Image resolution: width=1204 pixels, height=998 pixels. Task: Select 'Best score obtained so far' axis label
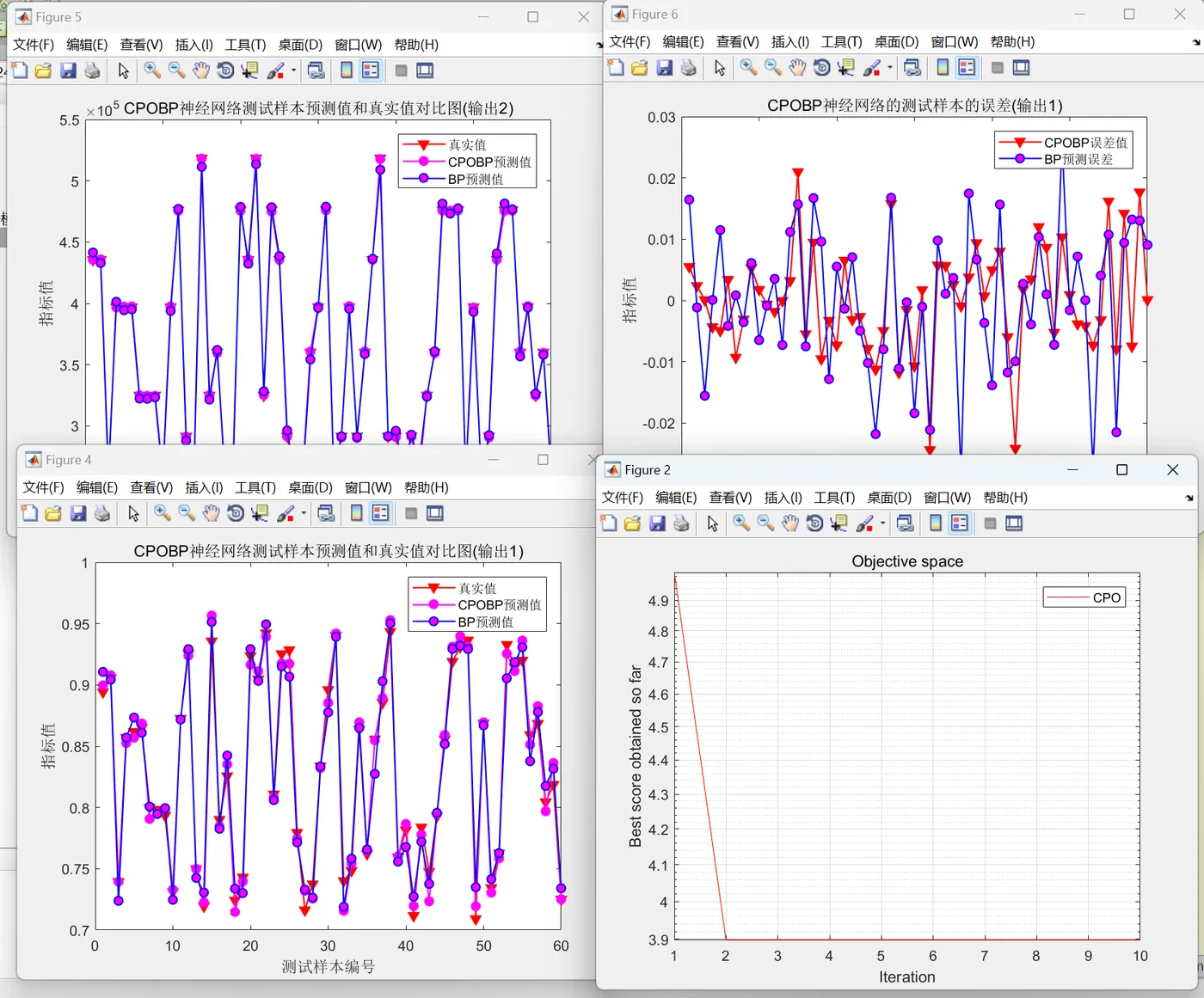click(x=636, y=756)
